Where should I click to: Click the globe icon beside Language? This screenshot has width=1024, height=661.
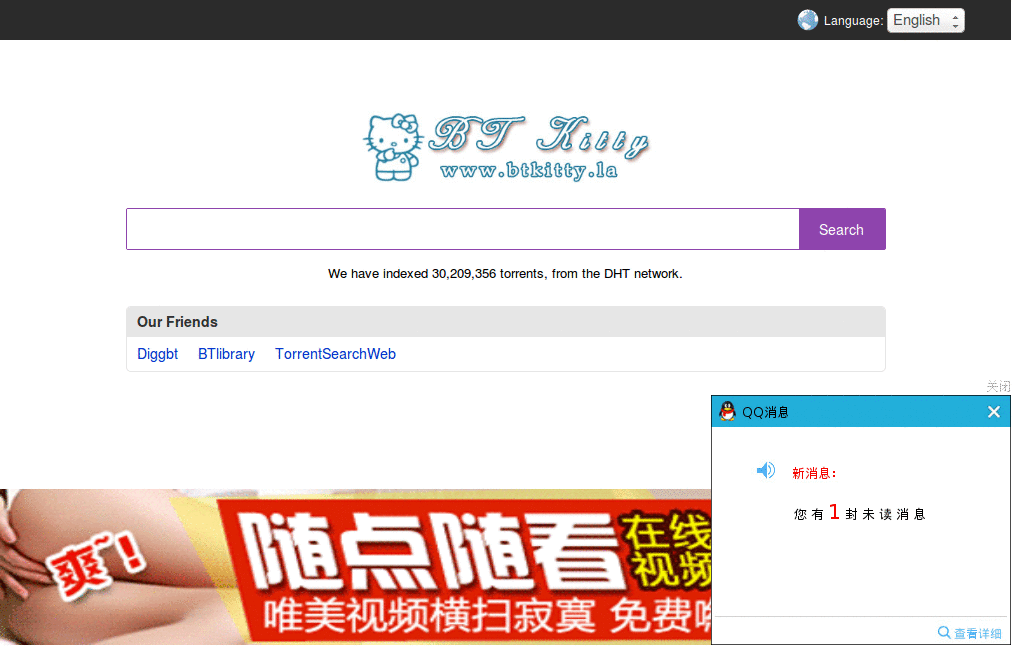pyautogui.click(x=807, y=20)
